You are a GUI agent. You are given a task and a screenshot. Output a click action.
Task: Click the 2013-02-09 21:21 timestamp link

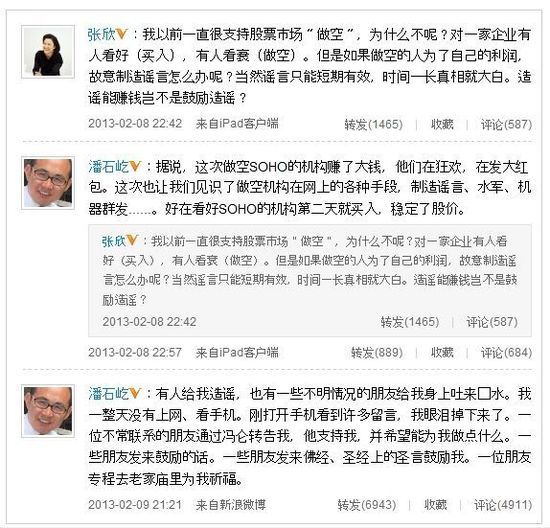[x=135, y=505]
